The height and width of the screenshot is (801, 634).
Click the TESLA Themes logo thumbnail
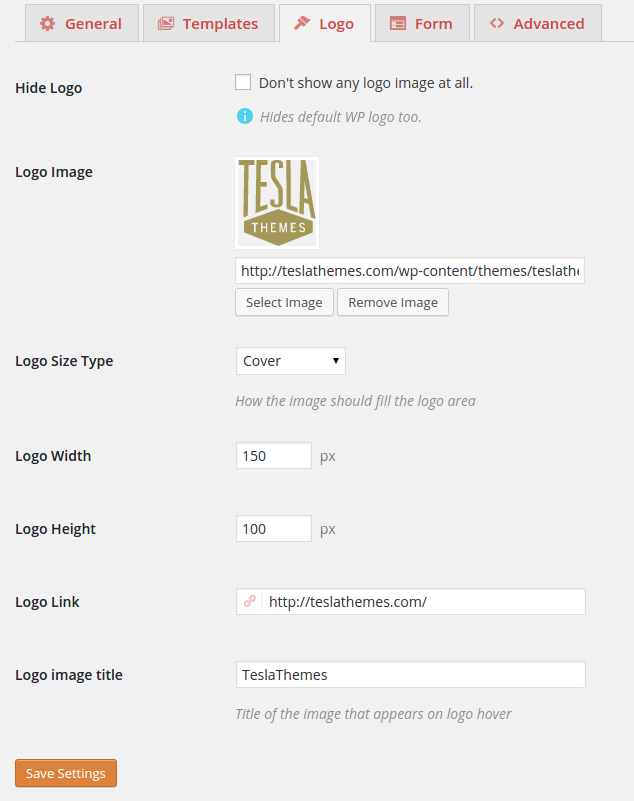point(276,201)
